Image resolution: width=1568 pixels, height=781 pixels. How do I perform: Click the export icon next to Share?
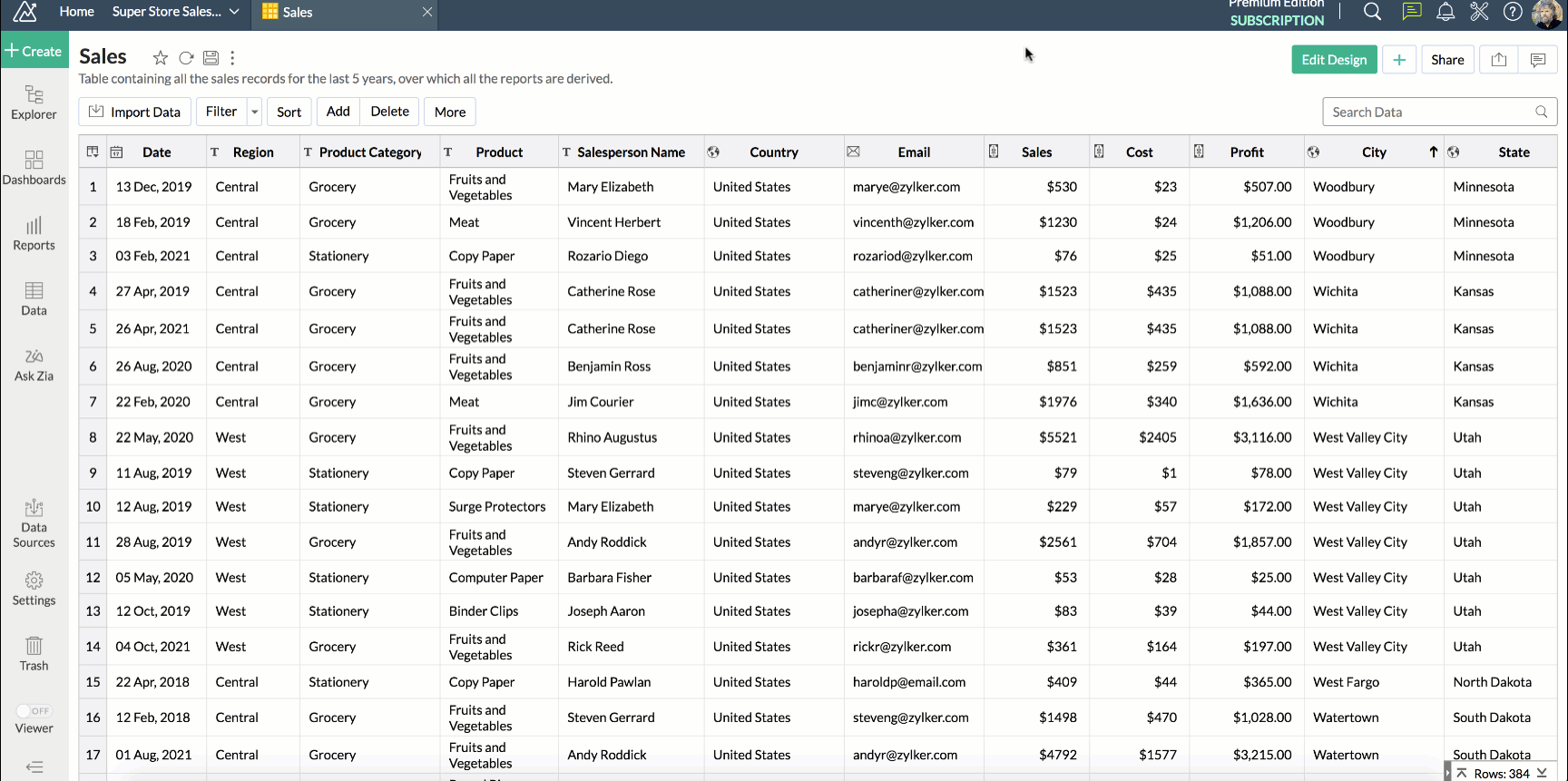1499,60
